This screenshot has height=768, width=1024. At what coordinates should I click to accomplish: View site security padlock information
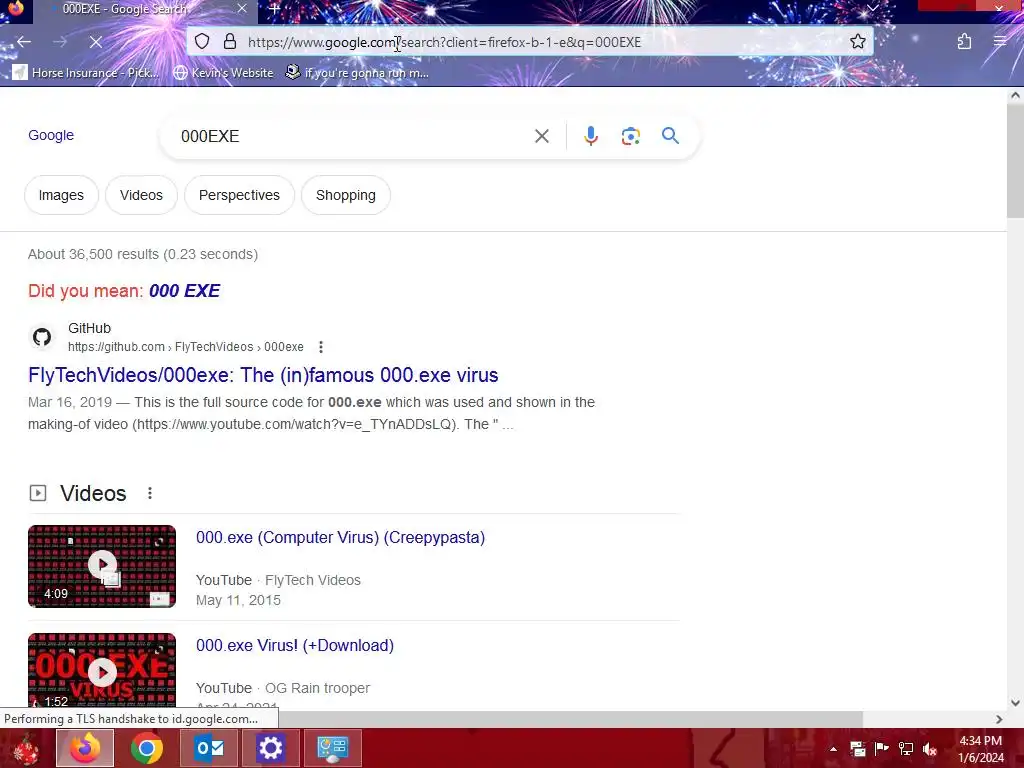(230, 42)
